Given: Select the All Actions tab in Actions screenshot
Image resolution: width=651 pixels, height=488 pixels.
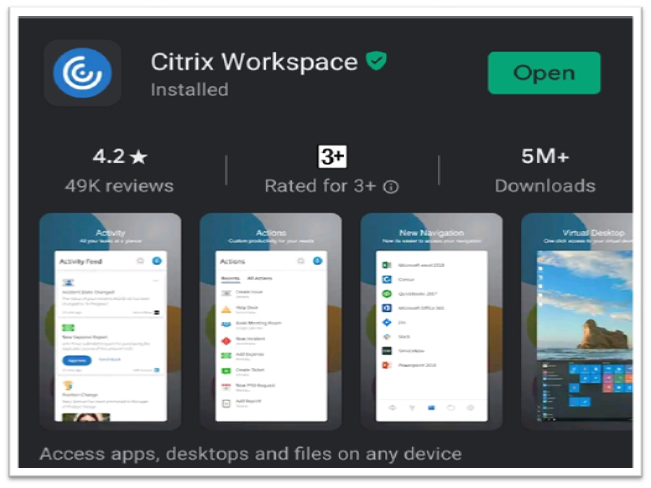Looking at the screenshot, I should pyautogui.click(x=260, y=278).
